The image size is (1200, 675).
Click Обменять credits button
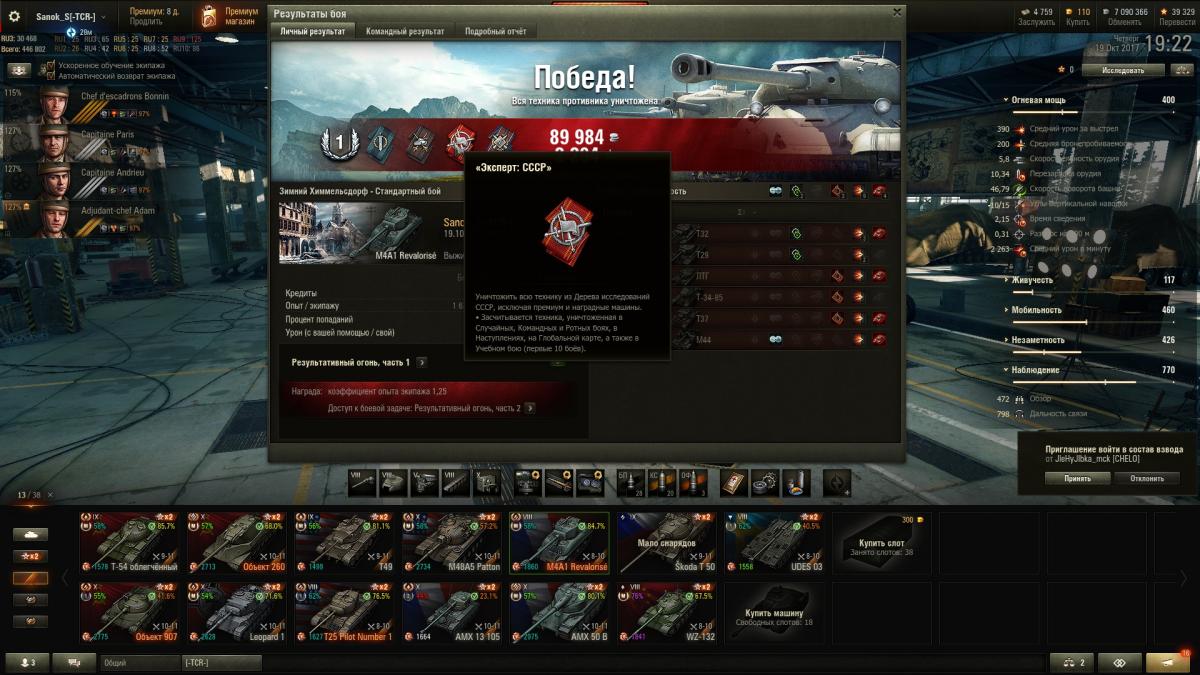(1125, 22)
